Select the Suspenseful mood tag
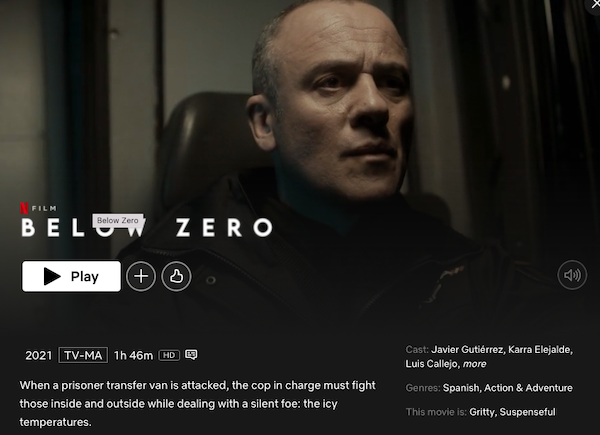Image resolution: width=600 pixels, height=435 pixels. [x=527, y=412]
